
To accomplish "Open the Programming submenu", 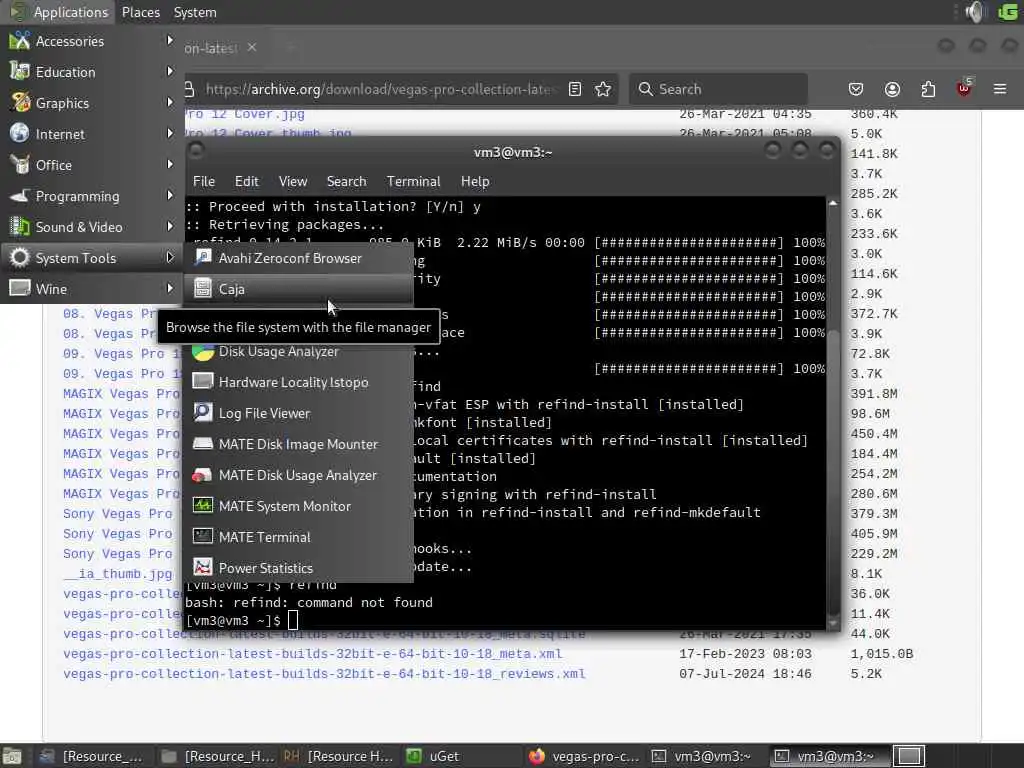I will point(91,196).
